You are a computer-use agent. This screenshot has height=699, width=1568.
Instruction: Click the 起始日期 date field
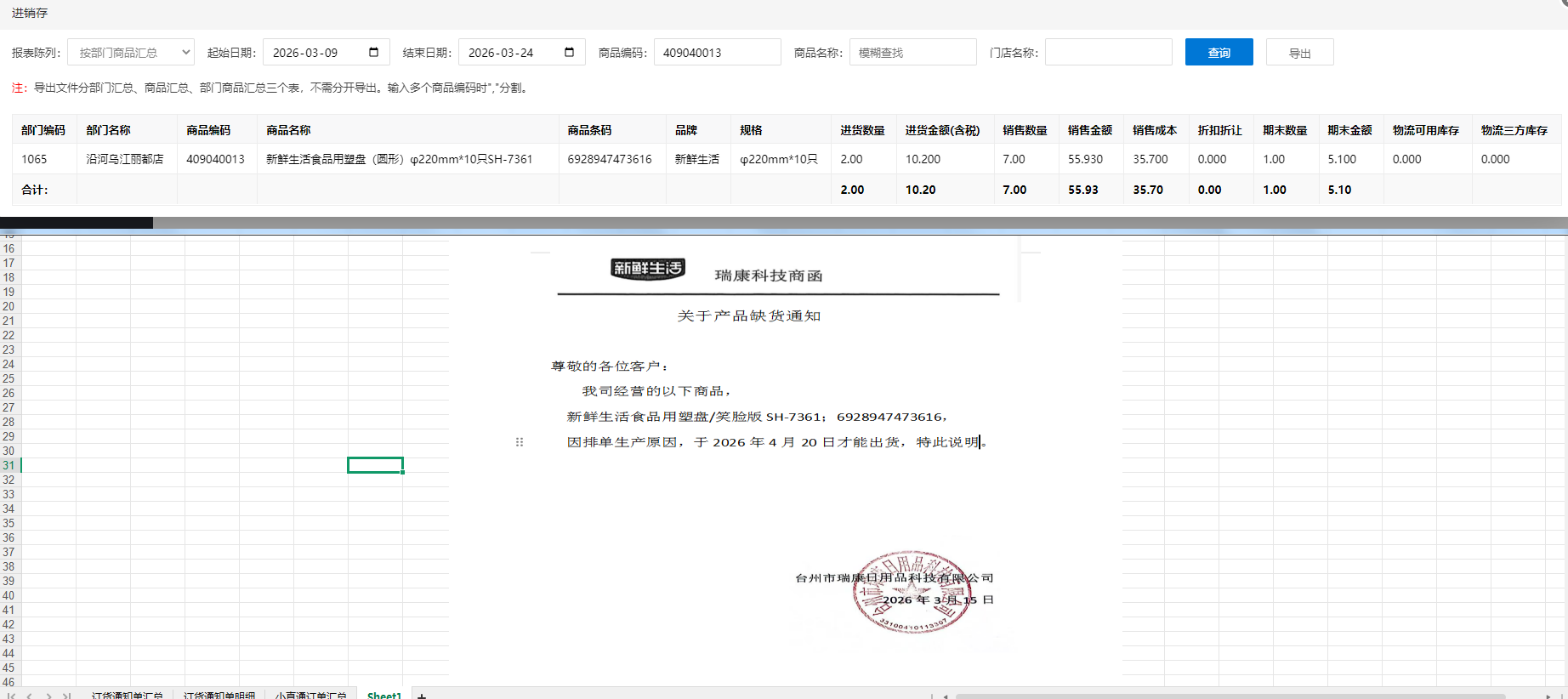[315, 53]
